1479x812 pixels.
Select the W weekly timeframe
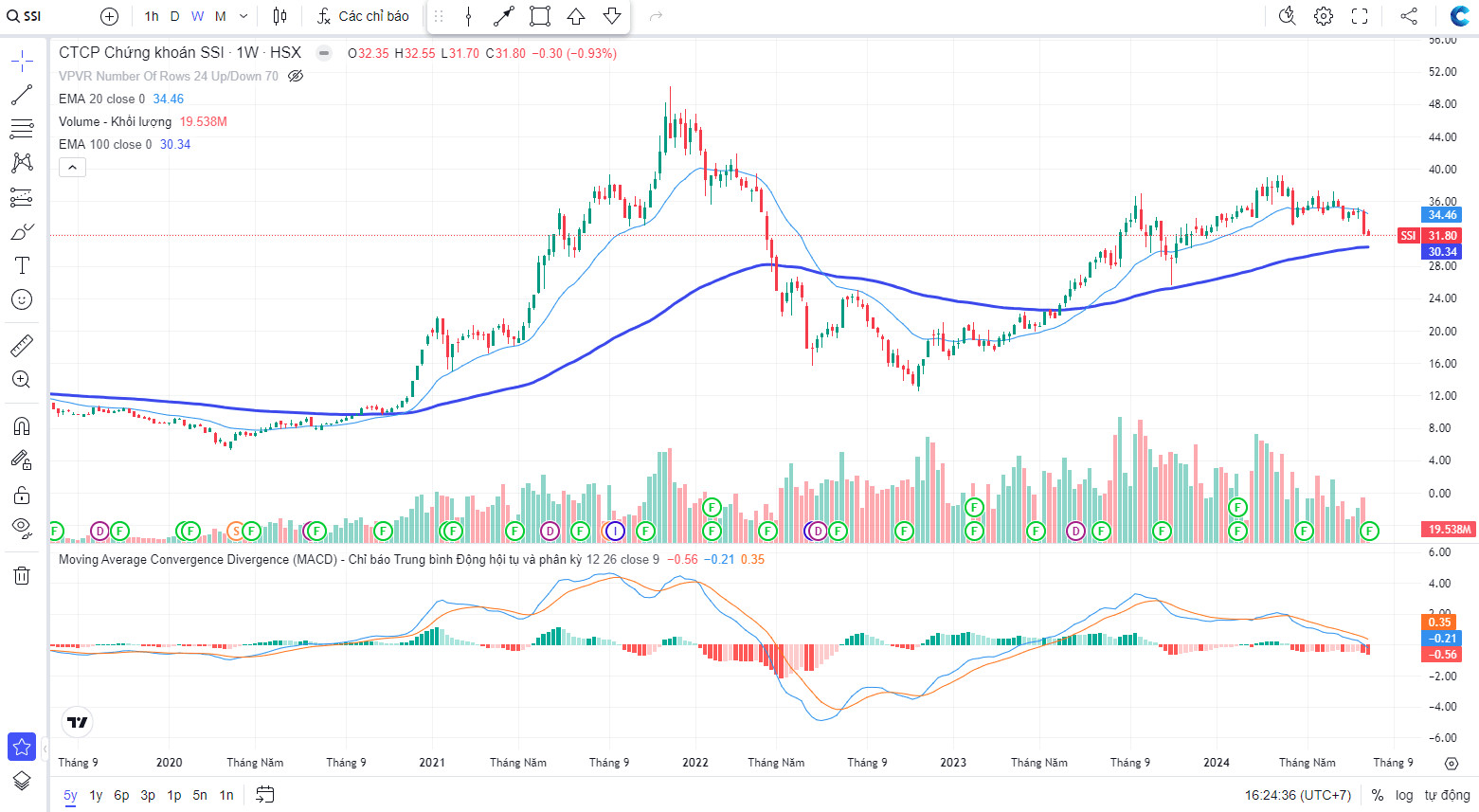coord(197,16)
